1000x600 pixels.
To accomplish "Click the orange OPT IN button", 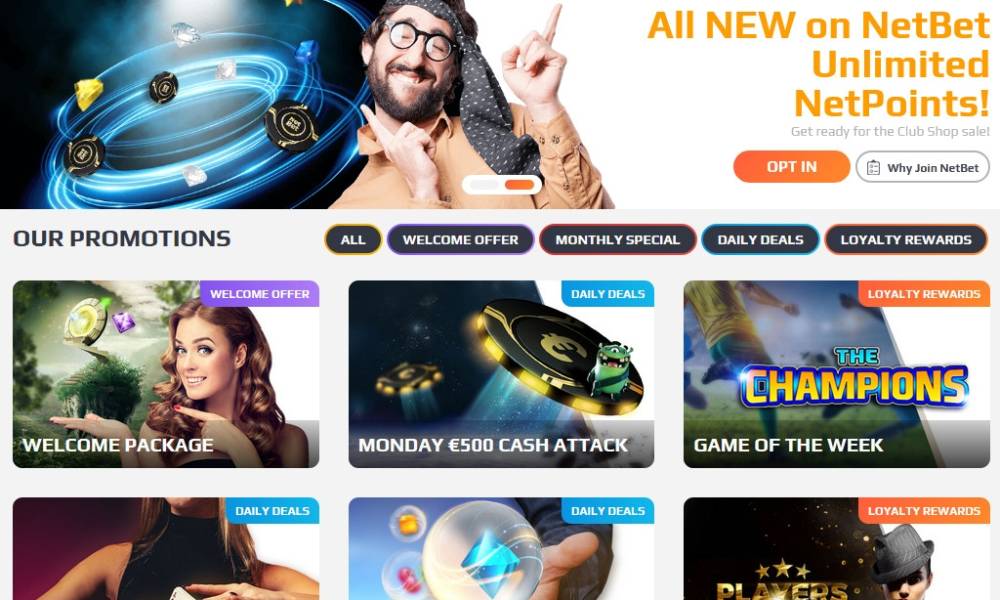I will click(x=791, y=167).
